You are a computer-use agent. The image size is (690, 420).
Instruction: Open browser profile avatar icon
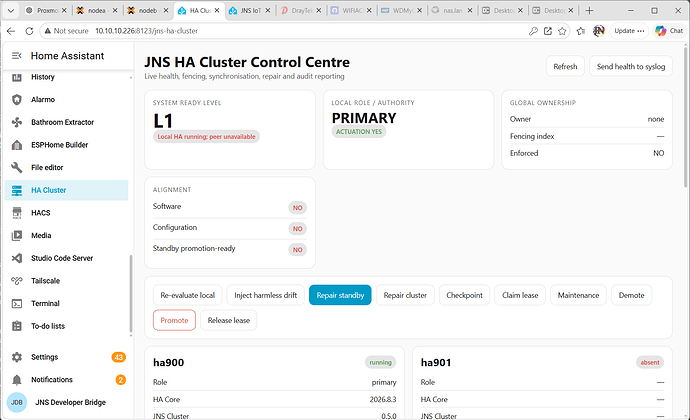(598, 31)
